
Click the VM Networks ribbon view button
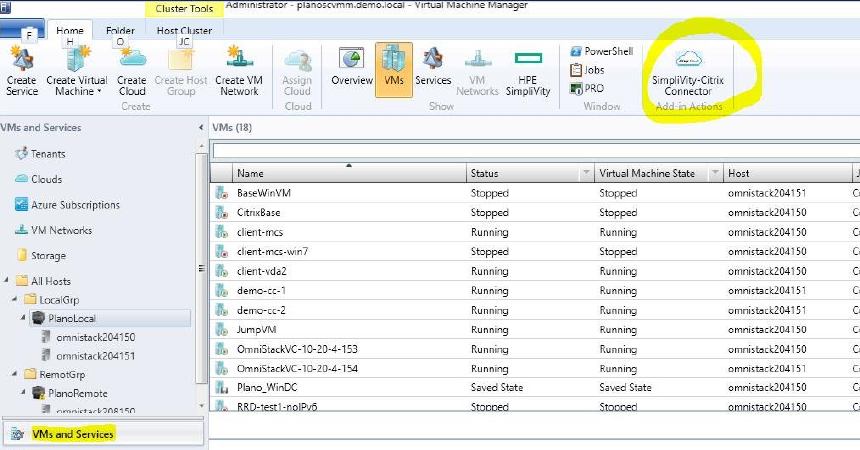(477, 72)
